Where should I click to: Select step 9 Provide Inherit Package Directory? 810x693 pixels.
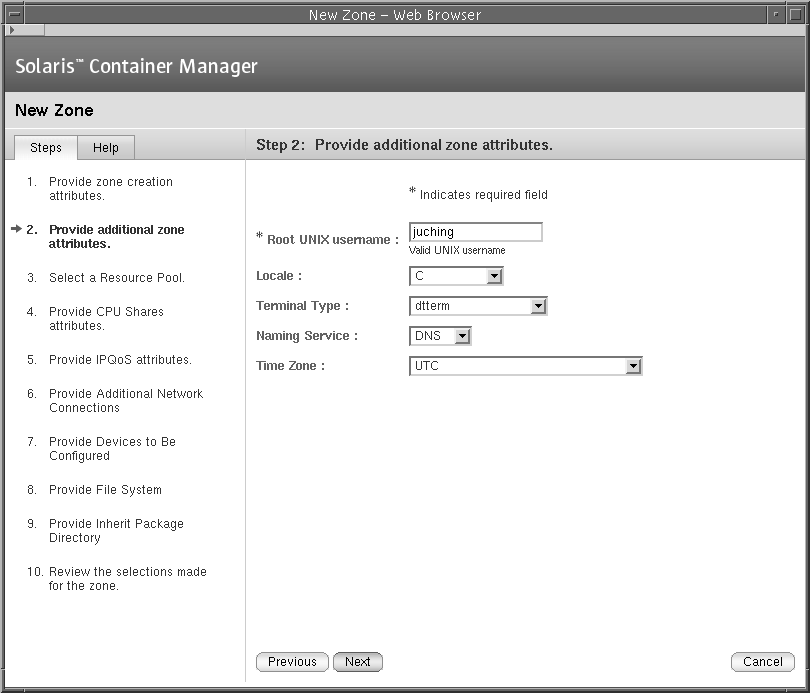coord(116,531)
